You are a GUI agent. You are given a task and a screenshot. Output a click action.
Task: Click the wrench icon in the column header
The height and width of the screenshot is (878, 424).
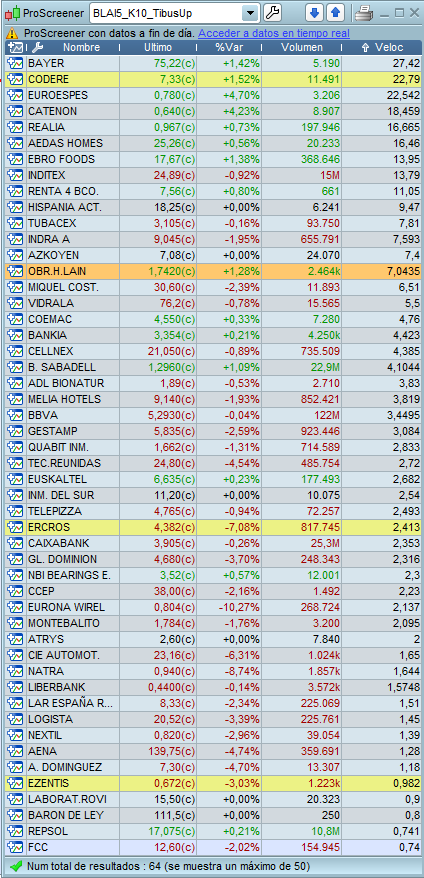[38, 48]
